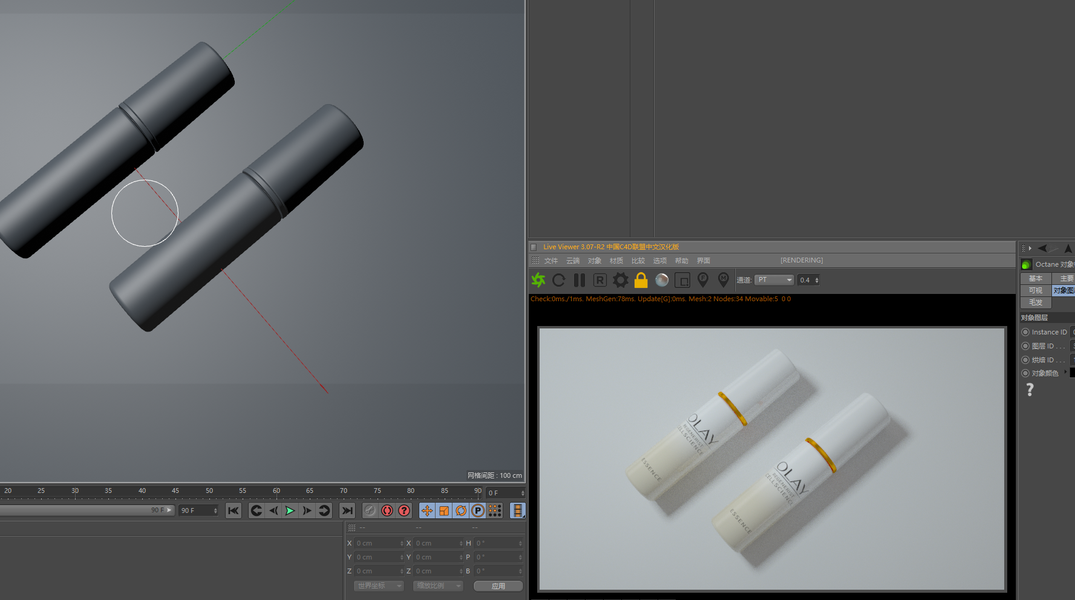Activate the material picker pin icon
The height and width of the screenshot is (600, 1075).
pyautogui.click(x=723, y=280)
